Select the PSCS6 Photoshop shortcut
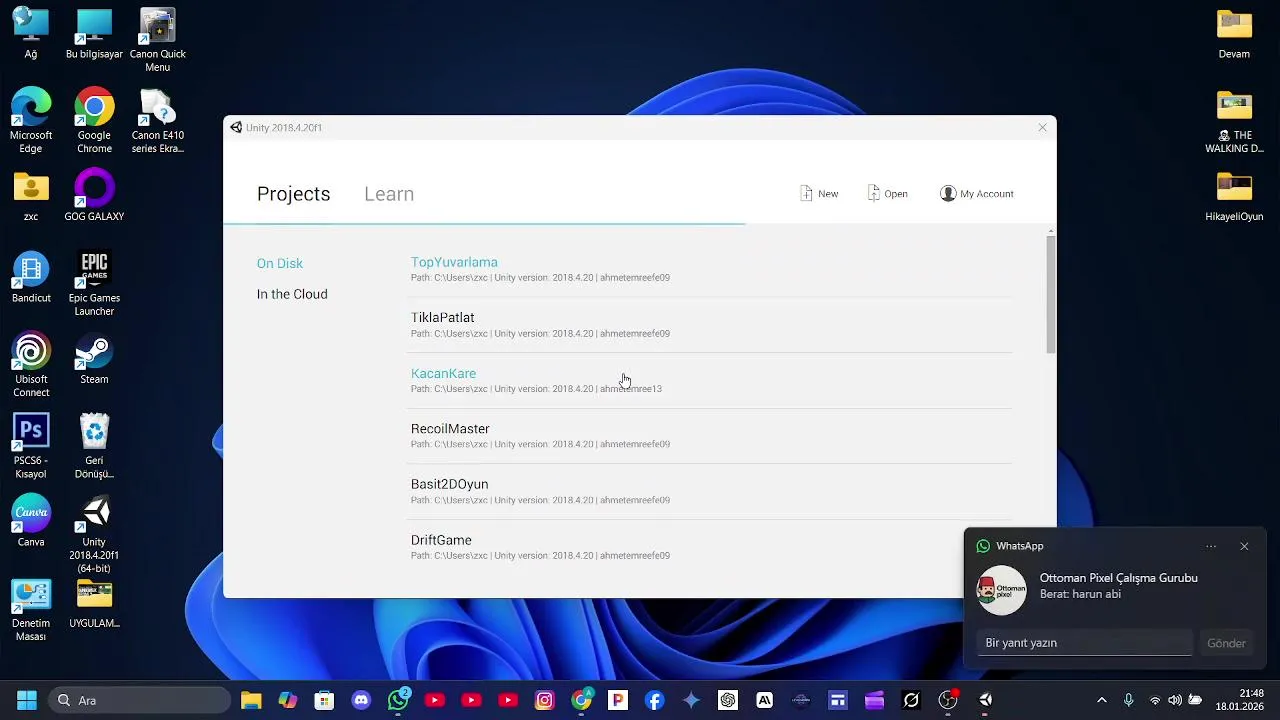The height and width of the screenshot is (720, 1280). click(31, 447)
